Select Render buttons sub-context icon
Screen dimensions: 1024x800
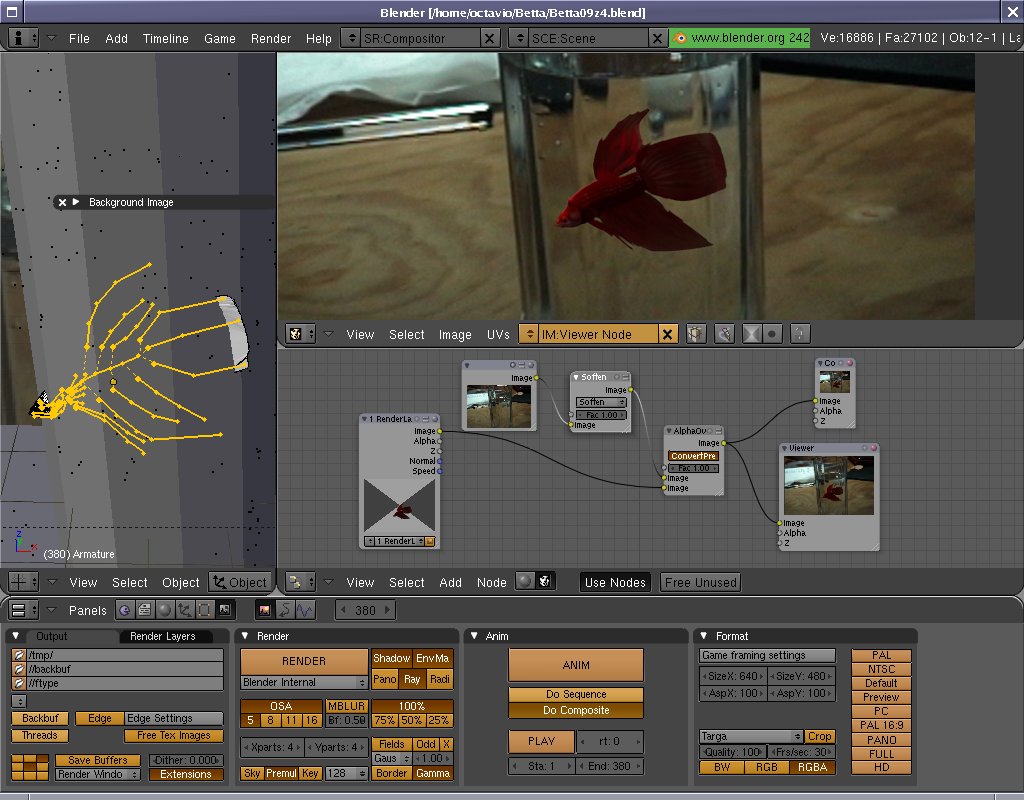pos(265,609)
